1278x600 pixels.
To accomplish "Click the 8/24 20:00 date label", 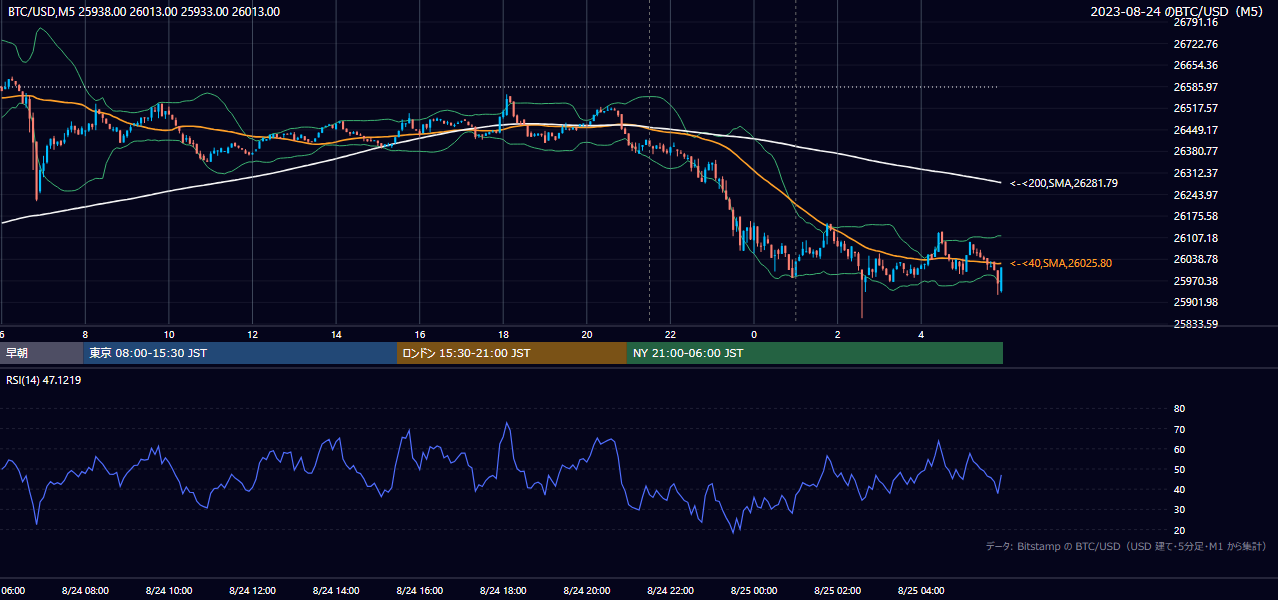I will (x=587, y=591).
